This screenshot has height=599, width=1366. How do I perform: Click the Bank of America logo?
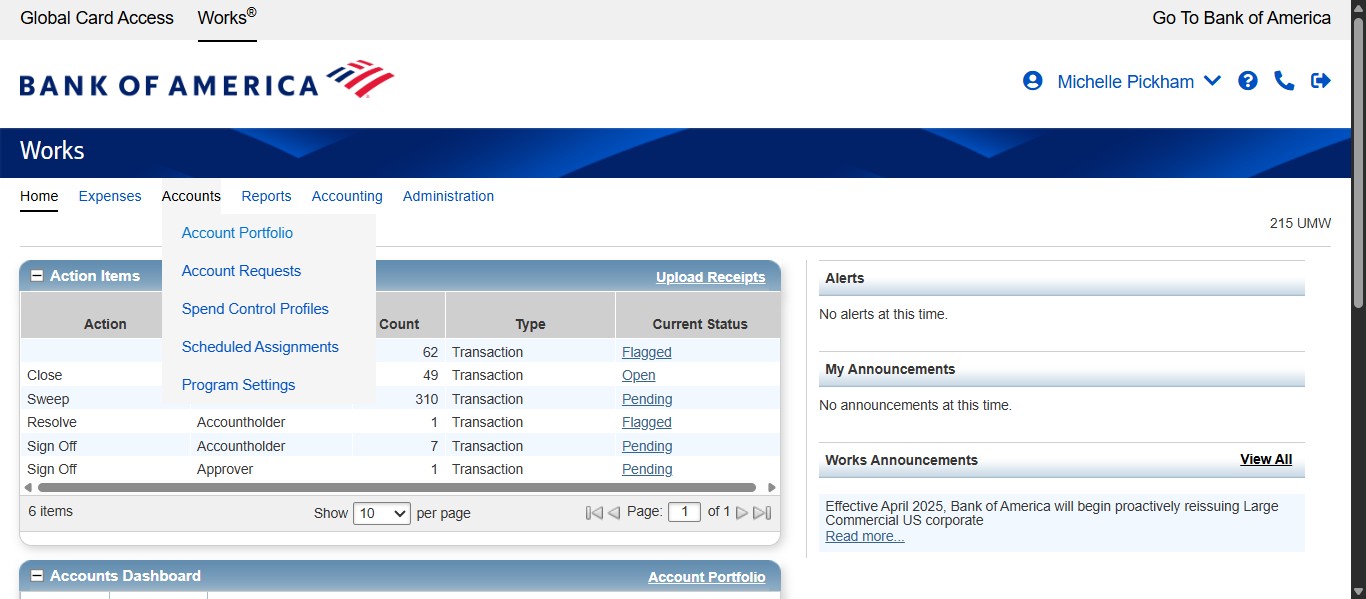click(206, 80)
